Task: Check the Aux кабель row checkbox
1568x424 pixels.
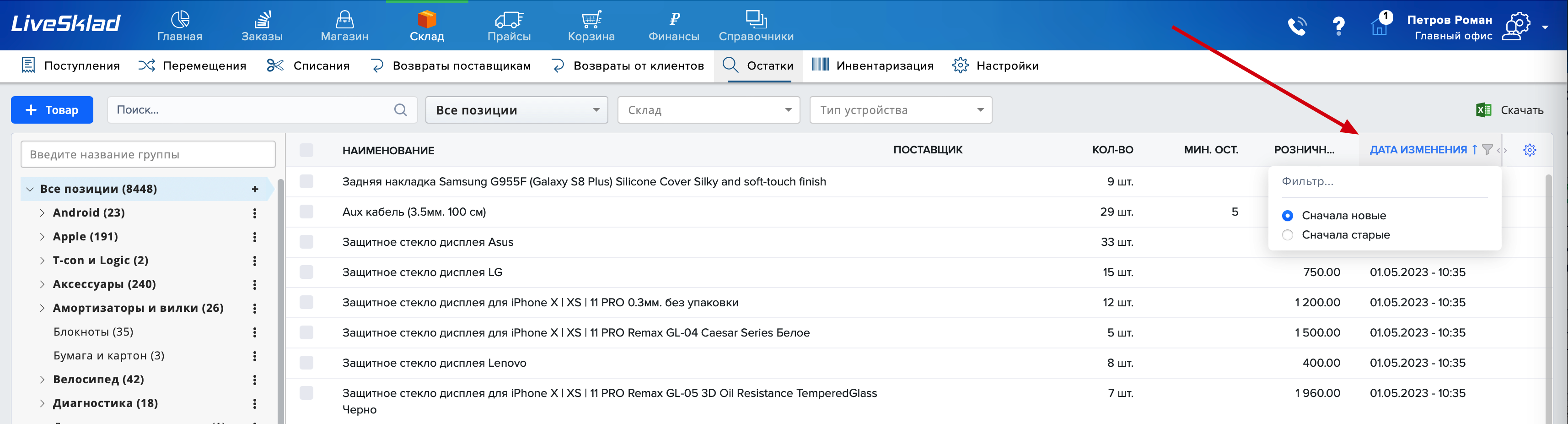Action: [306, 212]
